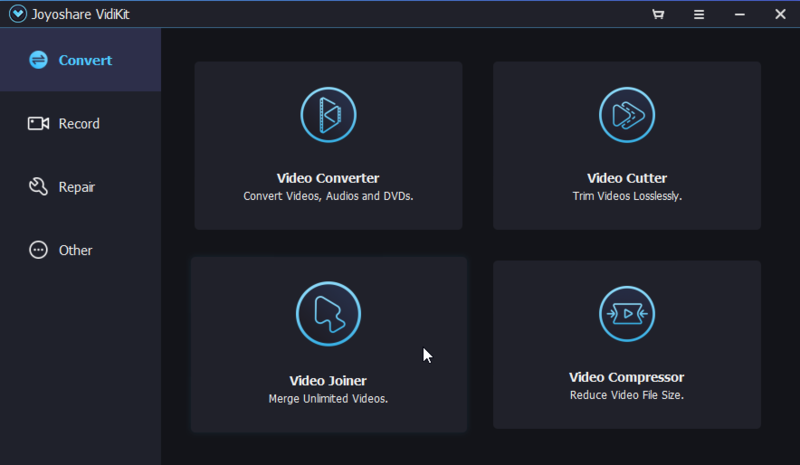
Task: Open the Video Cutter tool icon
Action: pyautogui.click(x=627, y=115)
